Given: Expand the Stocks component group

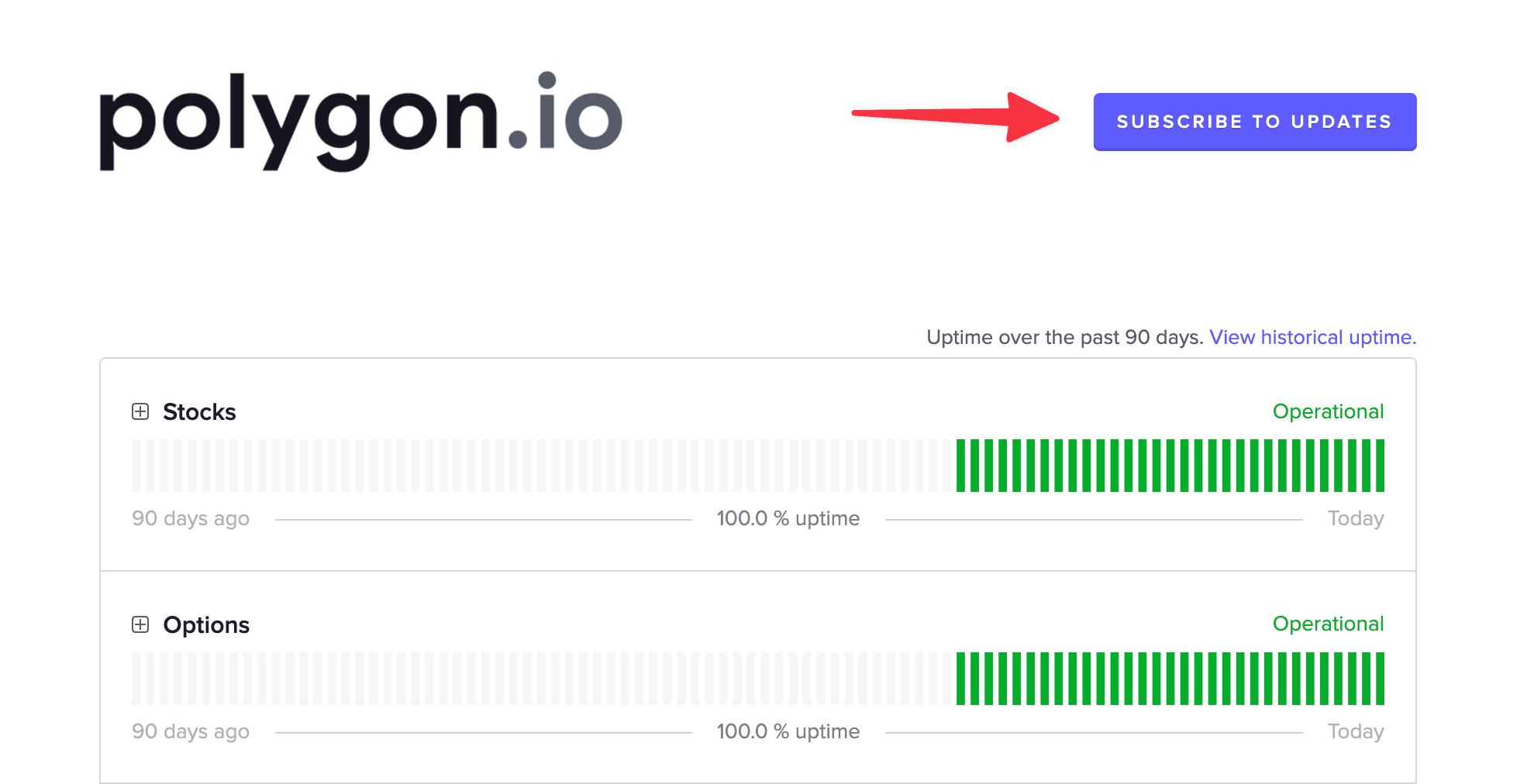Looking at the screenshot, I should pyautogui.click(x=140, y=411).
